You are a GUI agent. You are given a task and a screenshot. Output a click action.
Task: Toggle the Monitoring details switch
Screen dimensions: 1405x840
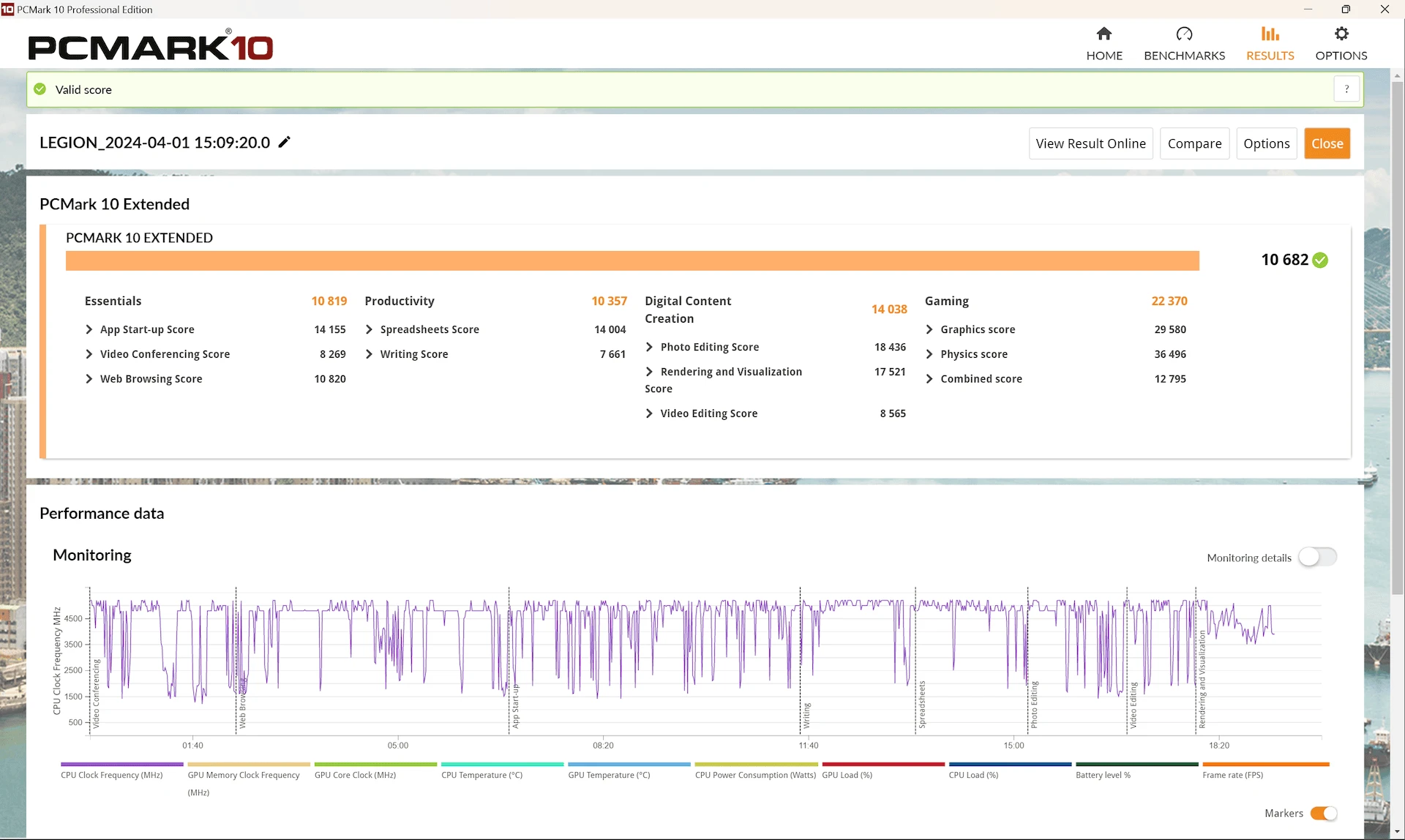1317,557
